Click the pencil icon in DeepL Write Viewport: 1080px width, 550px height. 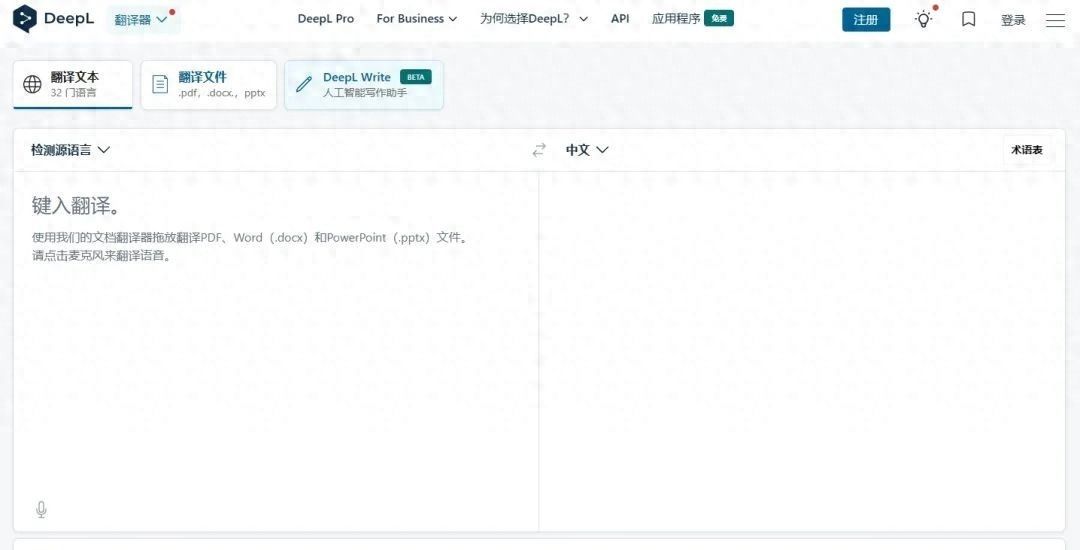(304, 84)
